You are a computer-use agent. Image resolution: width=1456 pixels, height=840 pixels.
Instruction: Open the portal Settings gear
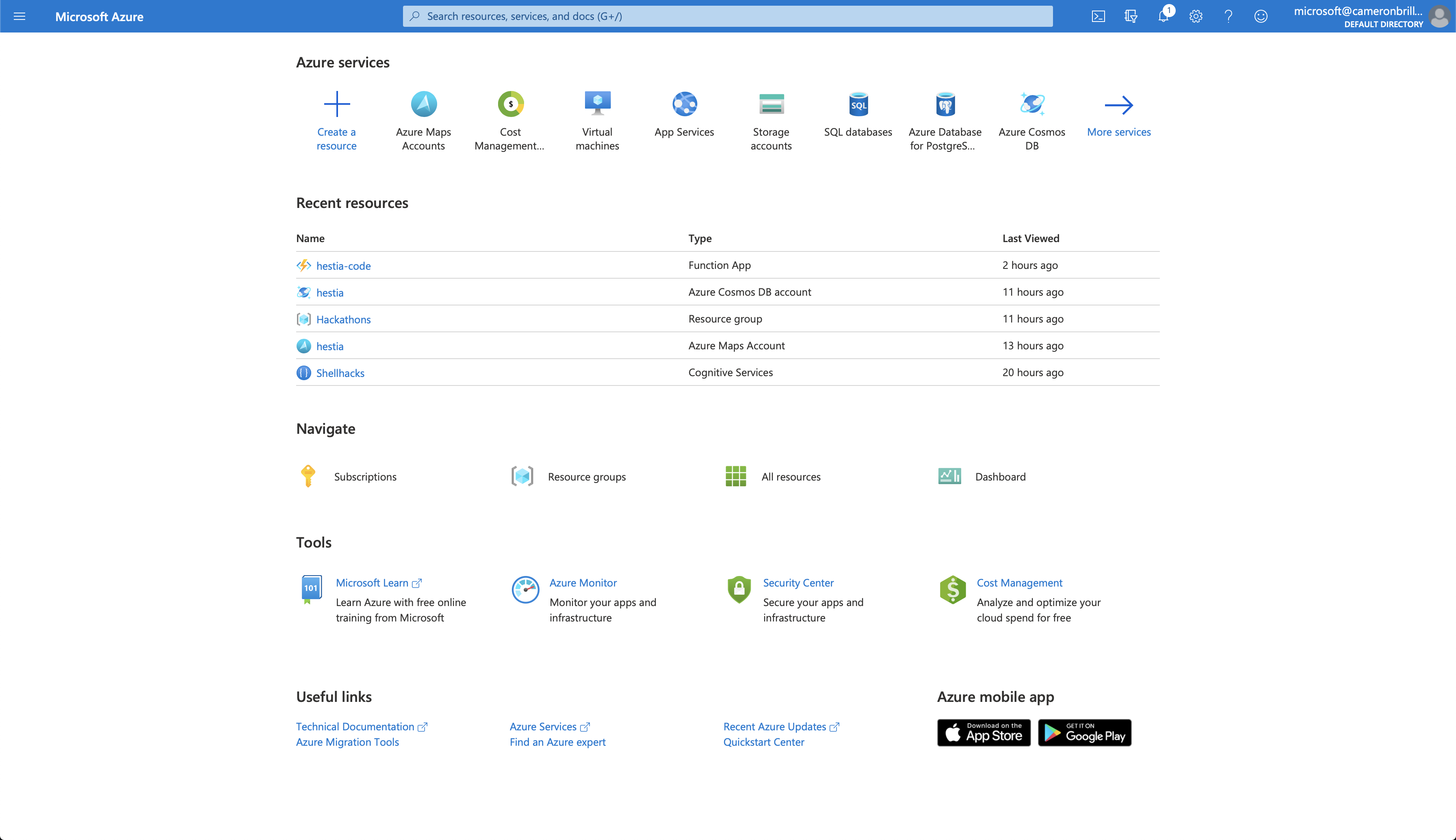1196,16
